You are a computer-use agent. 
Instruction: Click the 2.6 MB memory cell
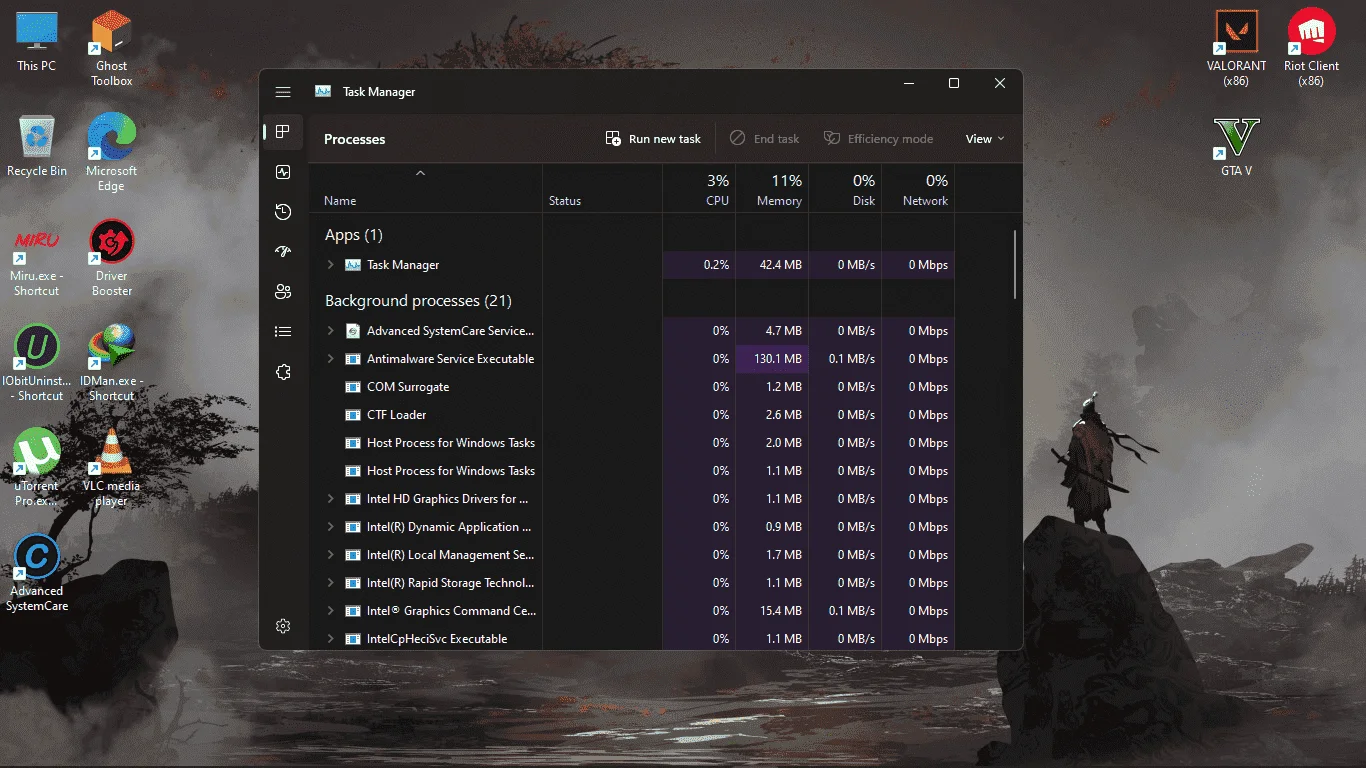click(x=772, y=415)
